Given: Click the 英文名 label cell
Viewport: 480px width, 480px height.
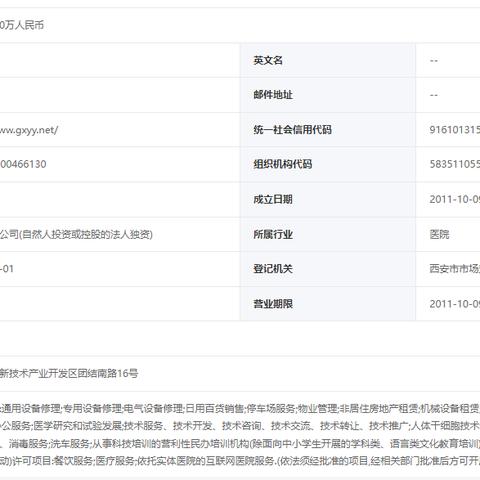Looking at the screenshot, I should point(328,60).
